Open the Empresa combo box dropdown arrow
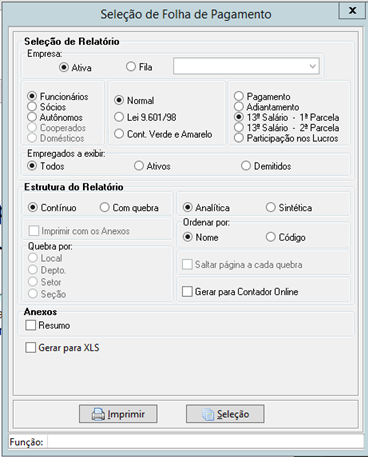Image resolution: width=368 pixels, height=457 pixels. click(x=312, y=66)
